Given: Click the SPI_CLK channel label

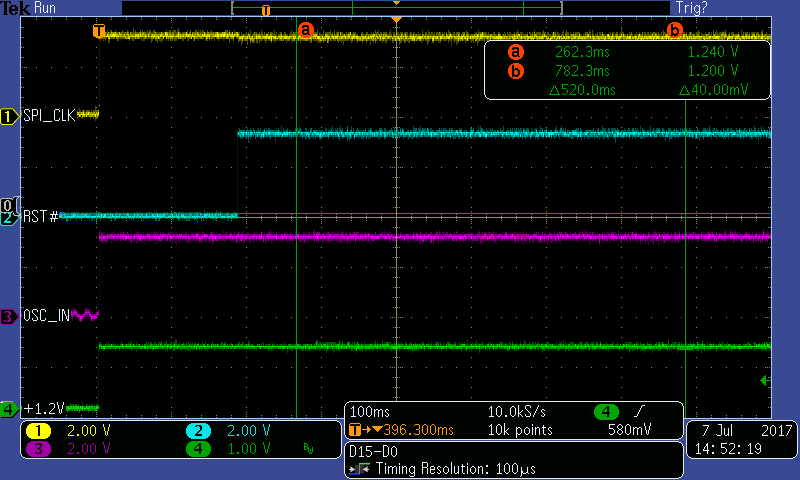Looking at the screenshot, I should [x=49, y=116].
